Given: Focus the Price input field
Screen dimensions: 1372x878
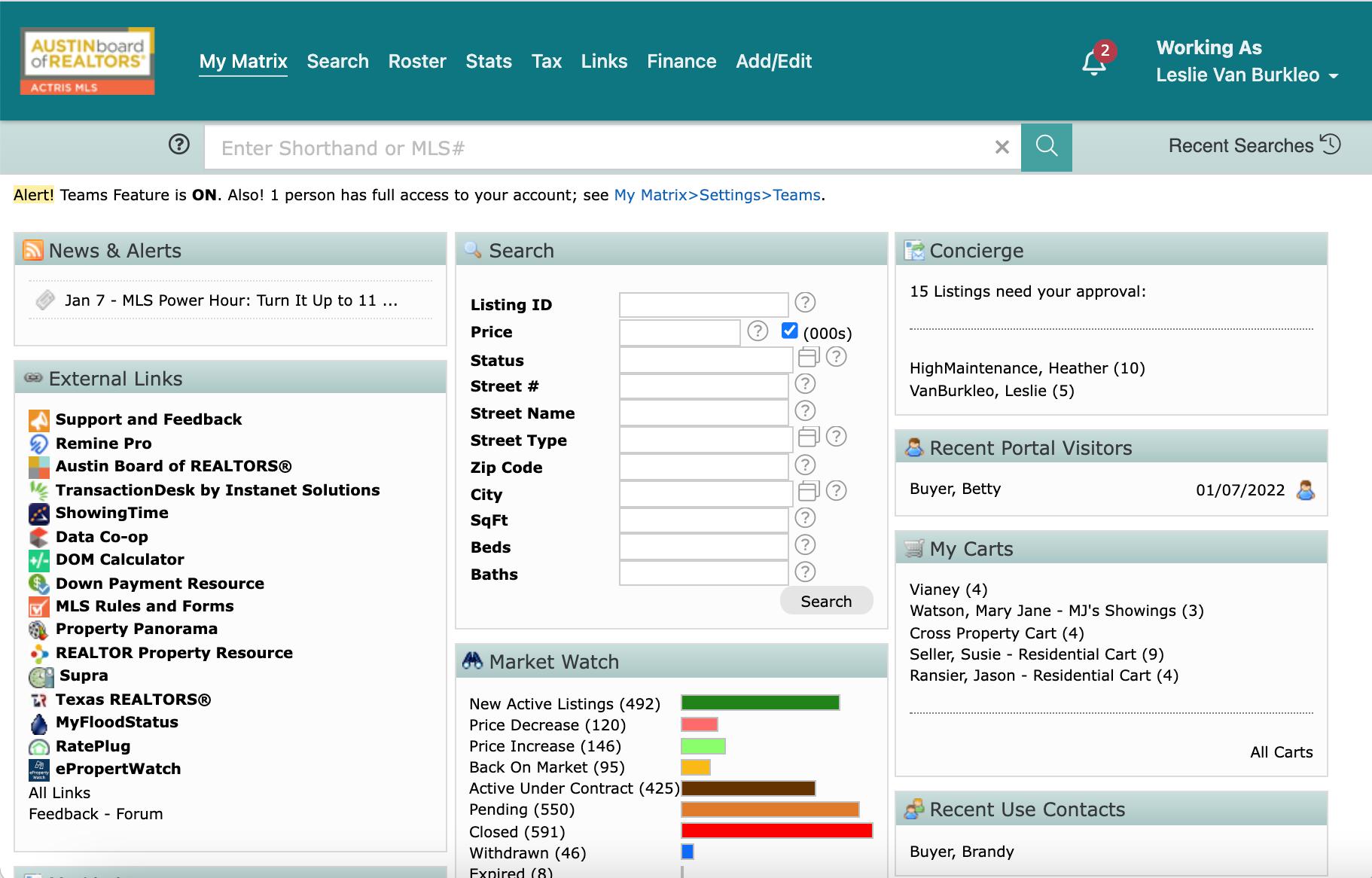Looking at the screenshot, I should [x=679, y=332].
